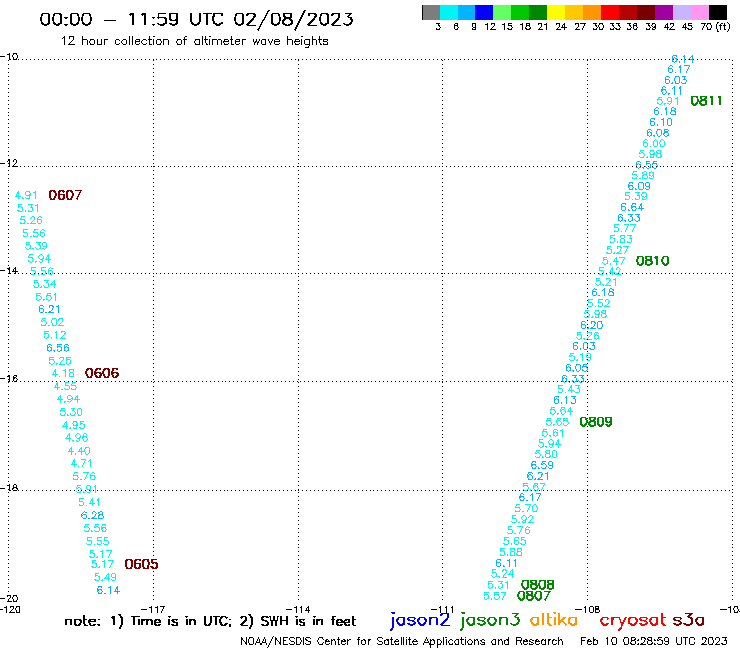The image size is (740, 650).
Task: Click the wave height value '5.25'
Action: point(60,361)
